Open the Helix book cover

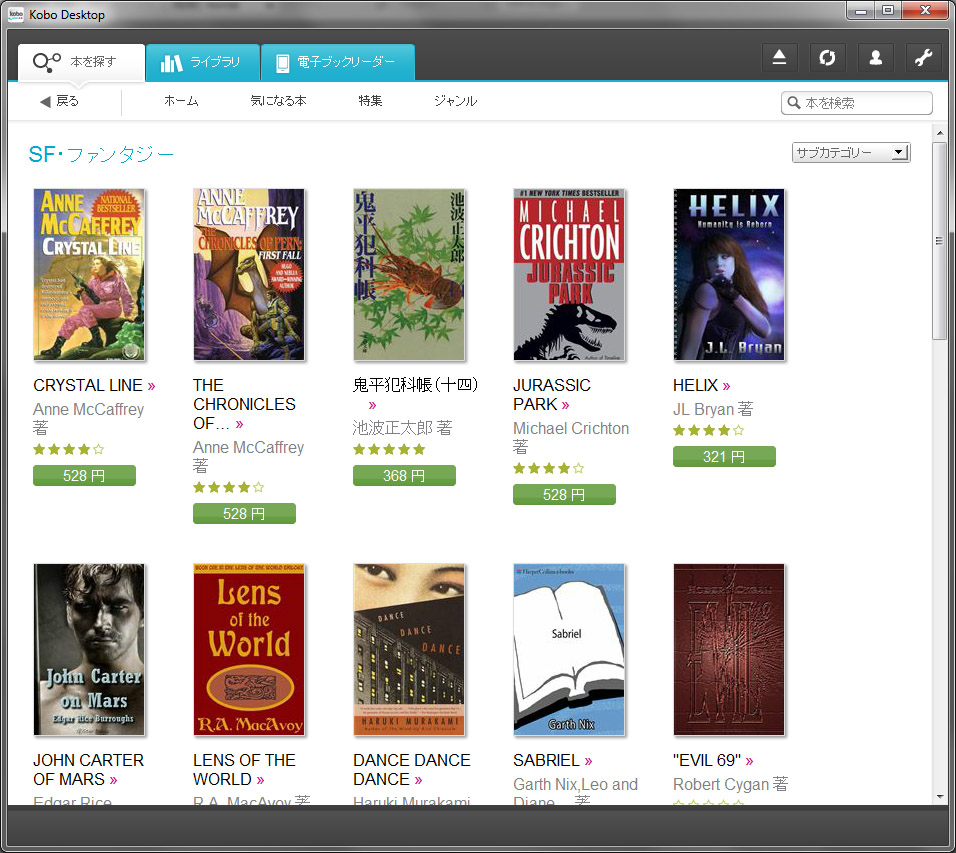point(729,274)
